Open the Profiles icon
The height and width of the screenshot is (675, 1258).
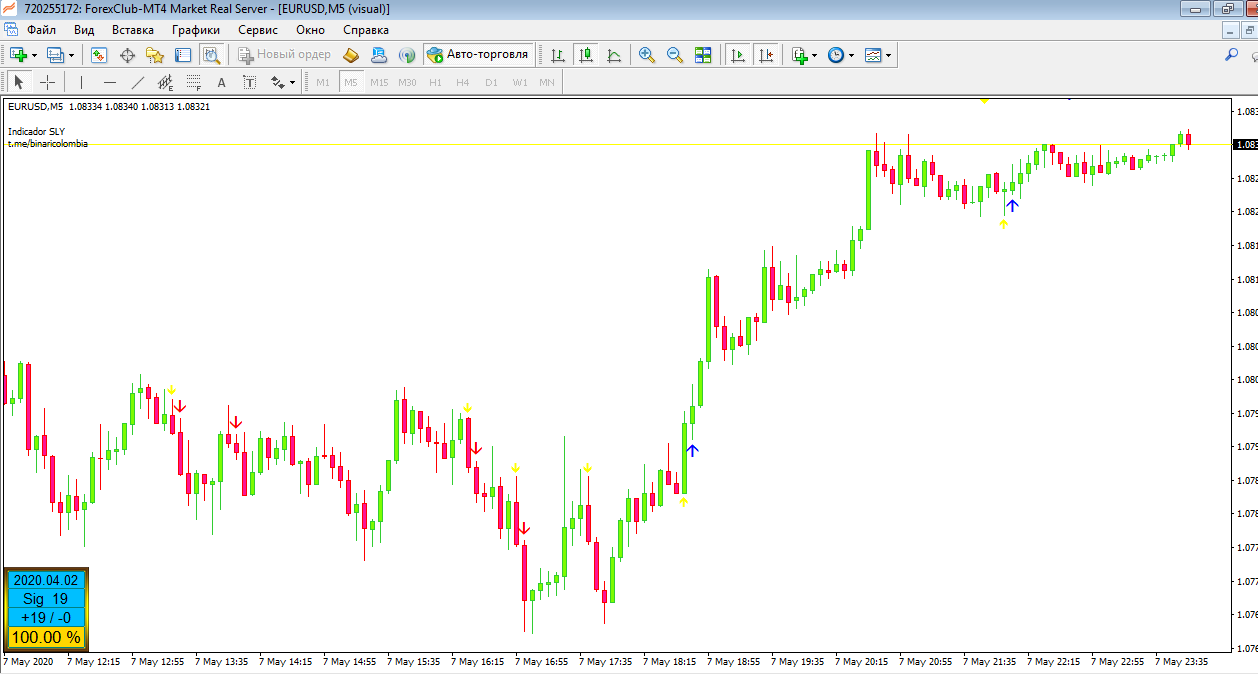pos(55,55)
